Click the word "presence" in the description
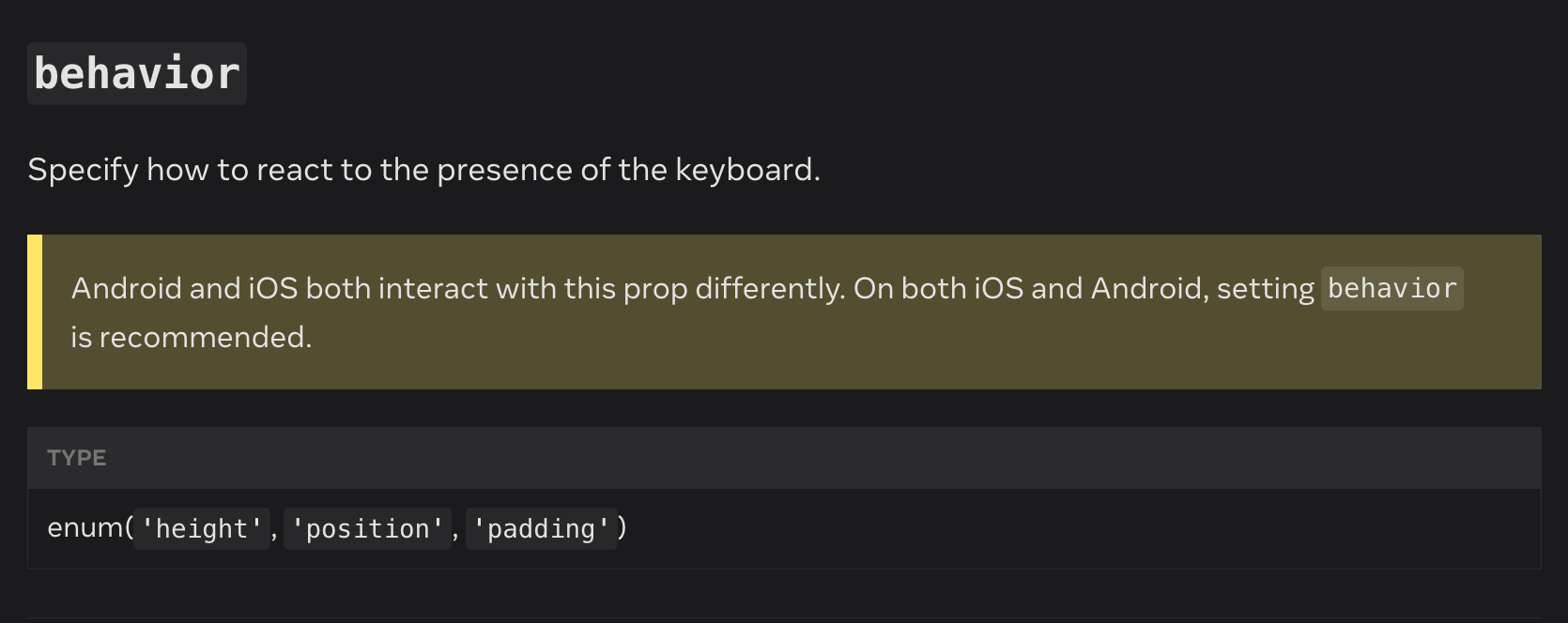Image resolution: width=1568 pixels, height=623 pixels. coord(504,170)
